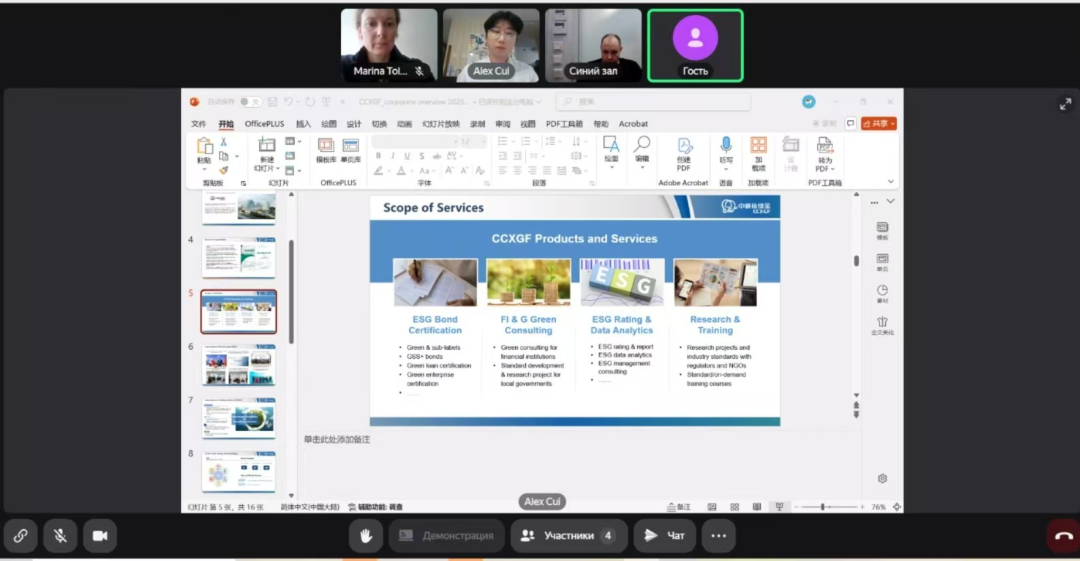
Task: Toggle the camera in the call bar
Action: click(x=100, y=536)
